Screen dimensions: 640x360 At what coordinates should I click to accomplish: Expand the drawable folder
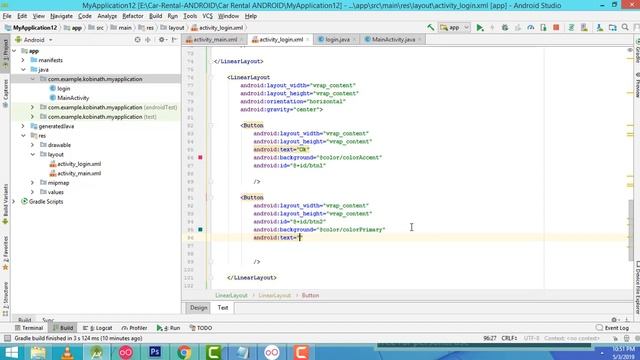click(32, 145)
